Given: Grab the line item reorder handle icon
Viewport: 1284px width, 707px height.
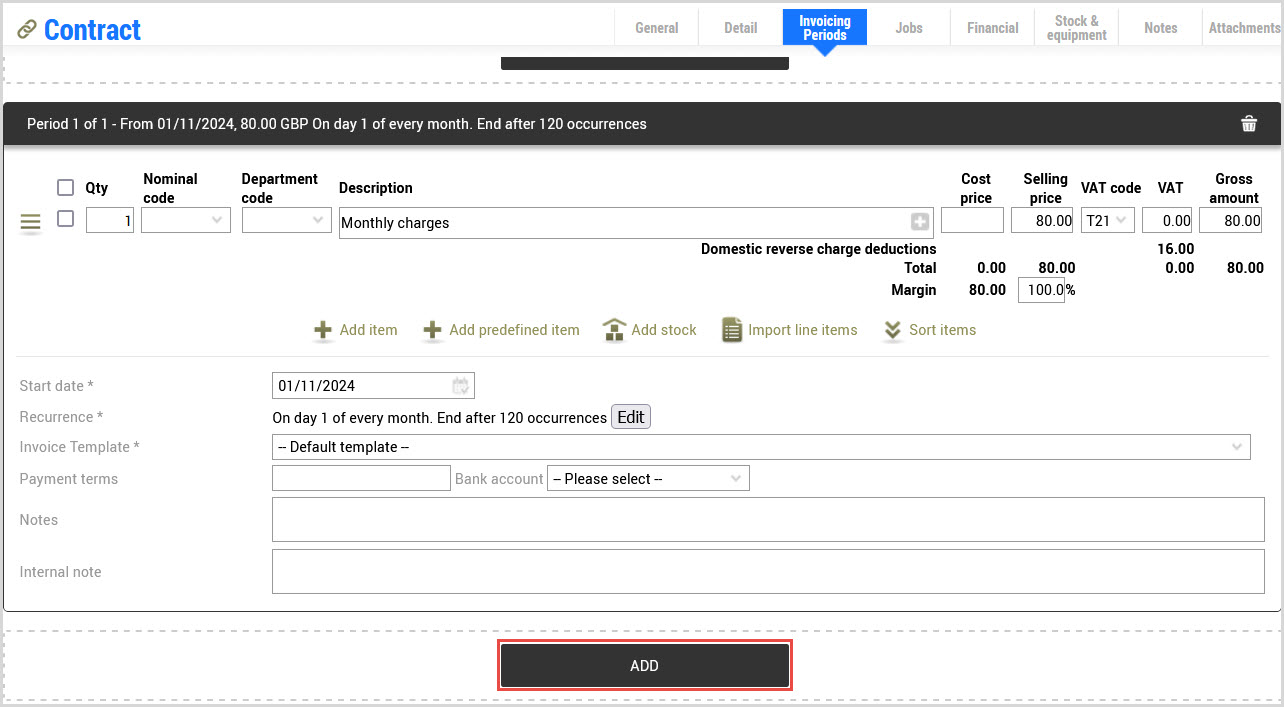Looking at the screenshot, I should (31, 223).
